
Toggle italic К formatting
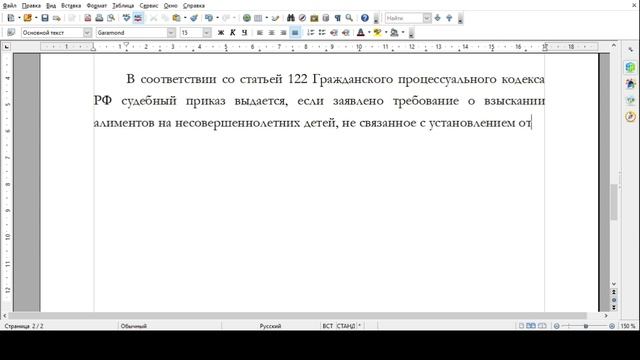coord(233,32)
